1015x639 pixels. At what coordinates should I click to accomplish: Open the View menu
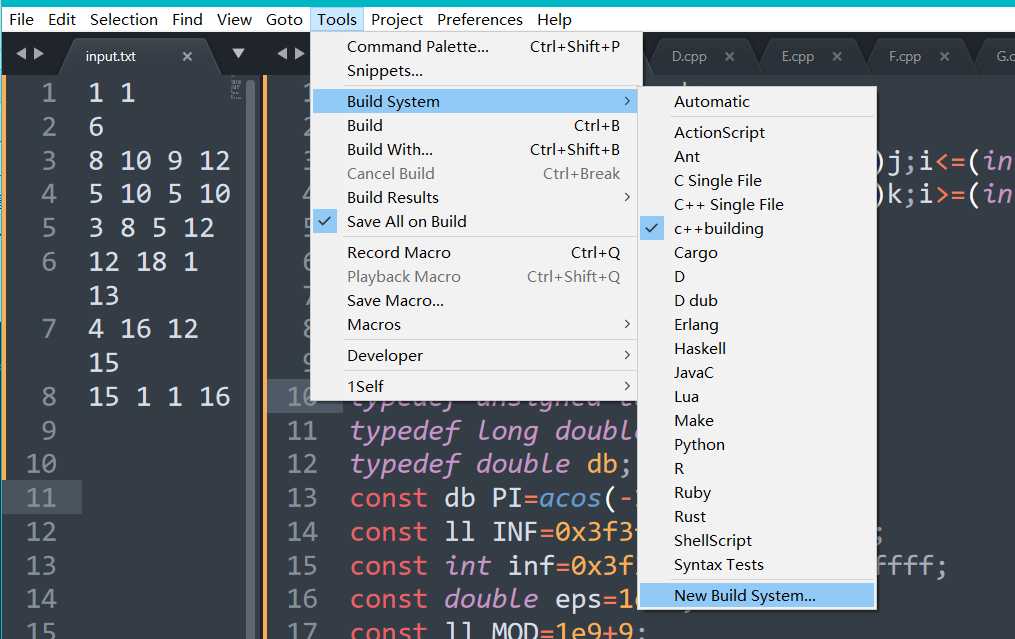click(234, 20)
